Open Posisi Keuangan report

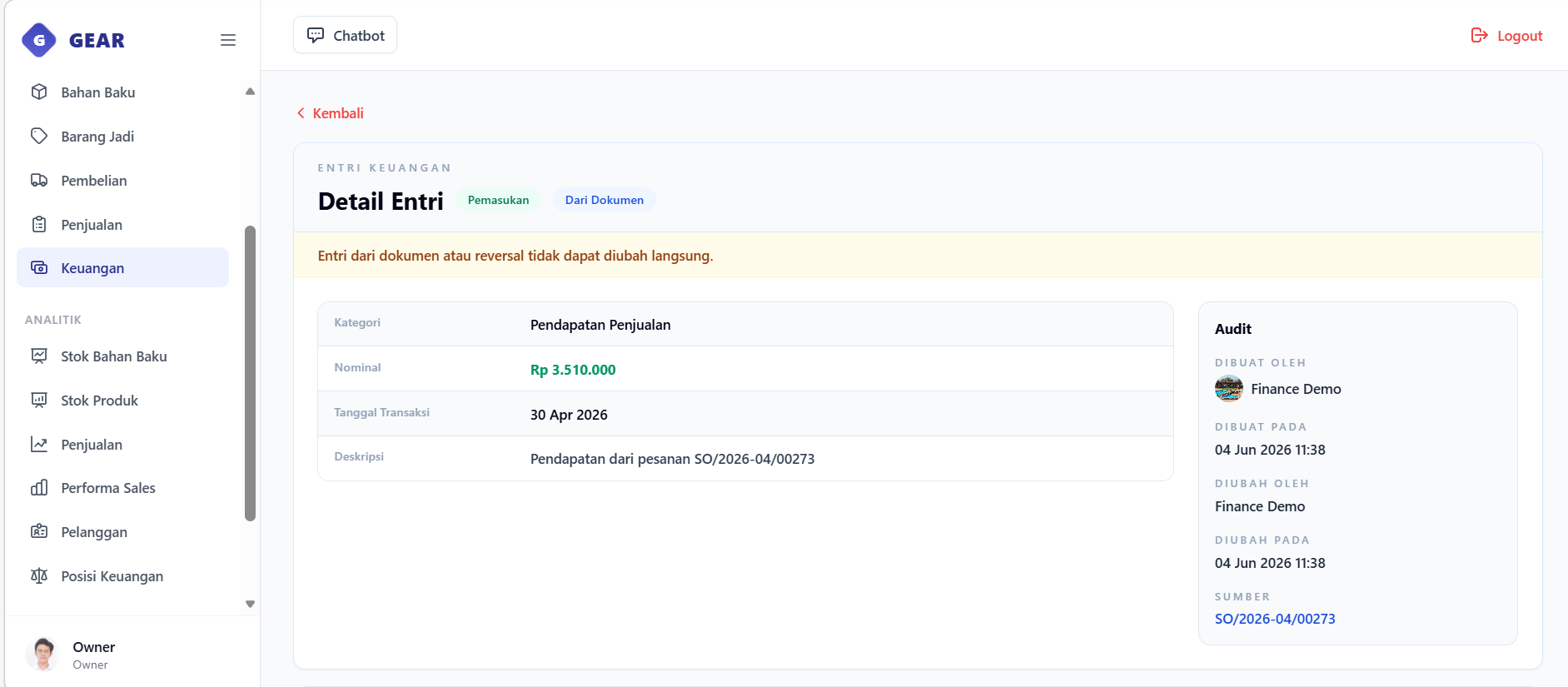click(122, 576)
